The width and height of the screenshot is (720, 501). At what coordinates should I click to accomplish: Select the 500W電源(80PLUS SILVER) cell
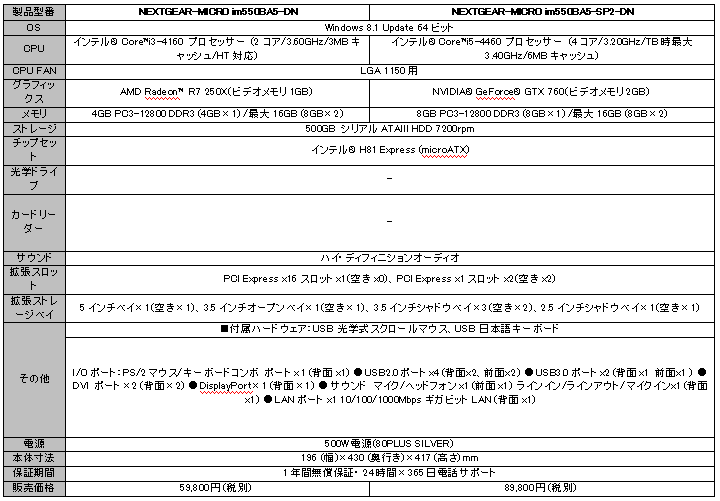coord(390,444)
